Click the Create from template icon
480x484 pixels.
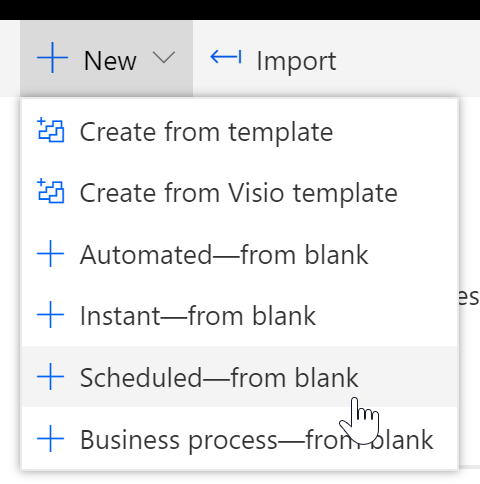50,130
